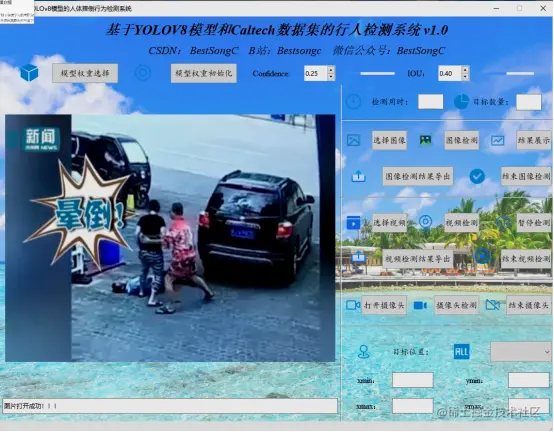Click the 视频检测 button

(461, 223)
